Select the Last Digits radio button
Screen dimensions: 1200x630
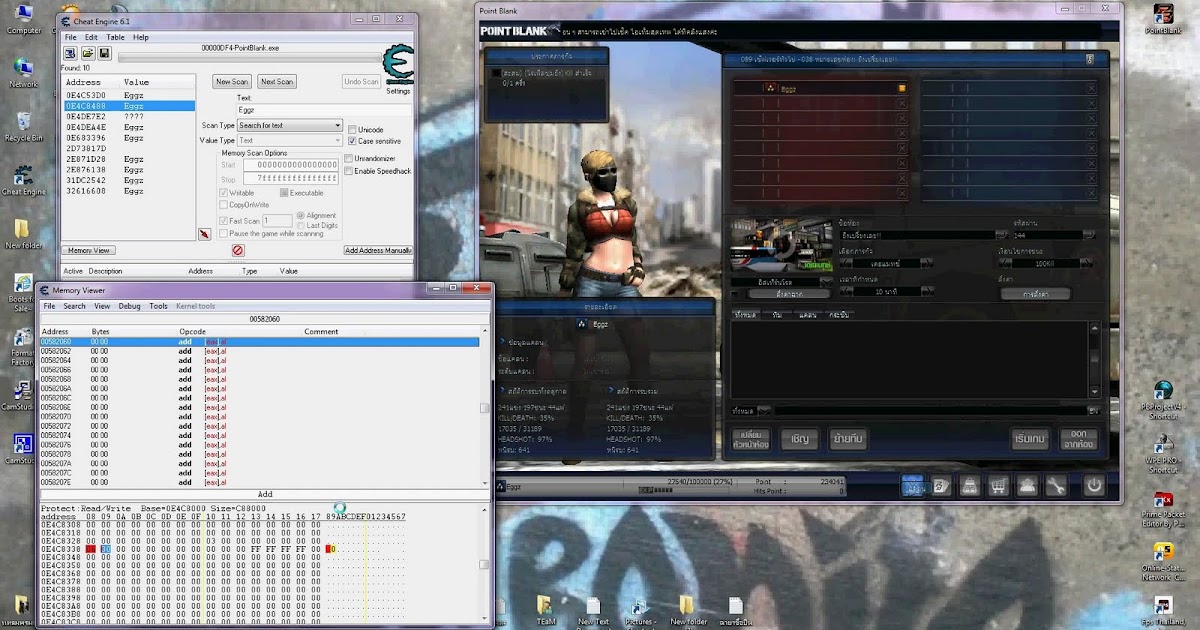tap(301, 225)
